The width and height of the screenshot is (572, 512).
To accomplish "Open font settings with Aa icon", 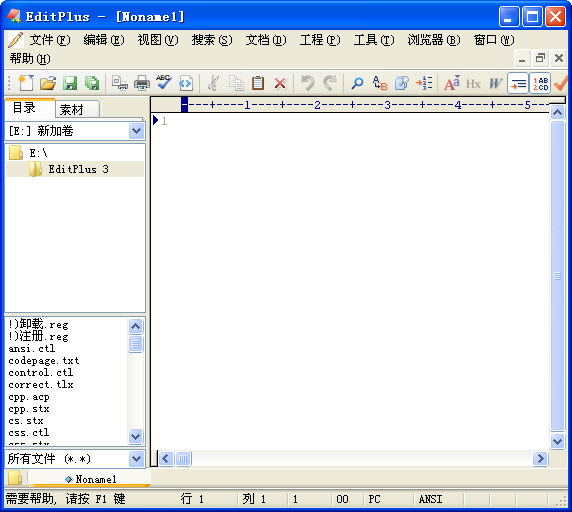I will (x=452, y=83).
